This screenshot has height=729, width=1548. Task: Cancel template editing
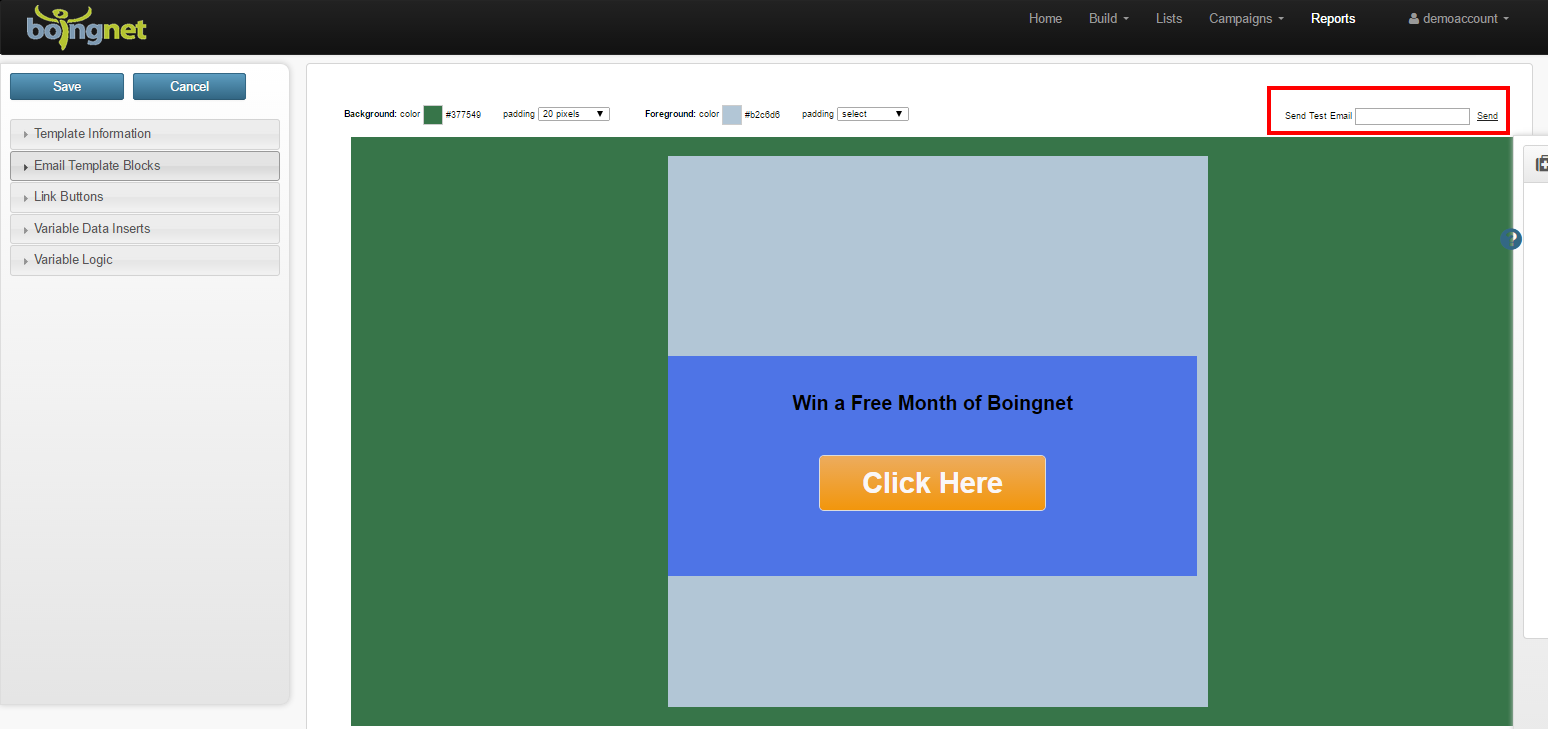pyautogui.click(x=189, y=87)
